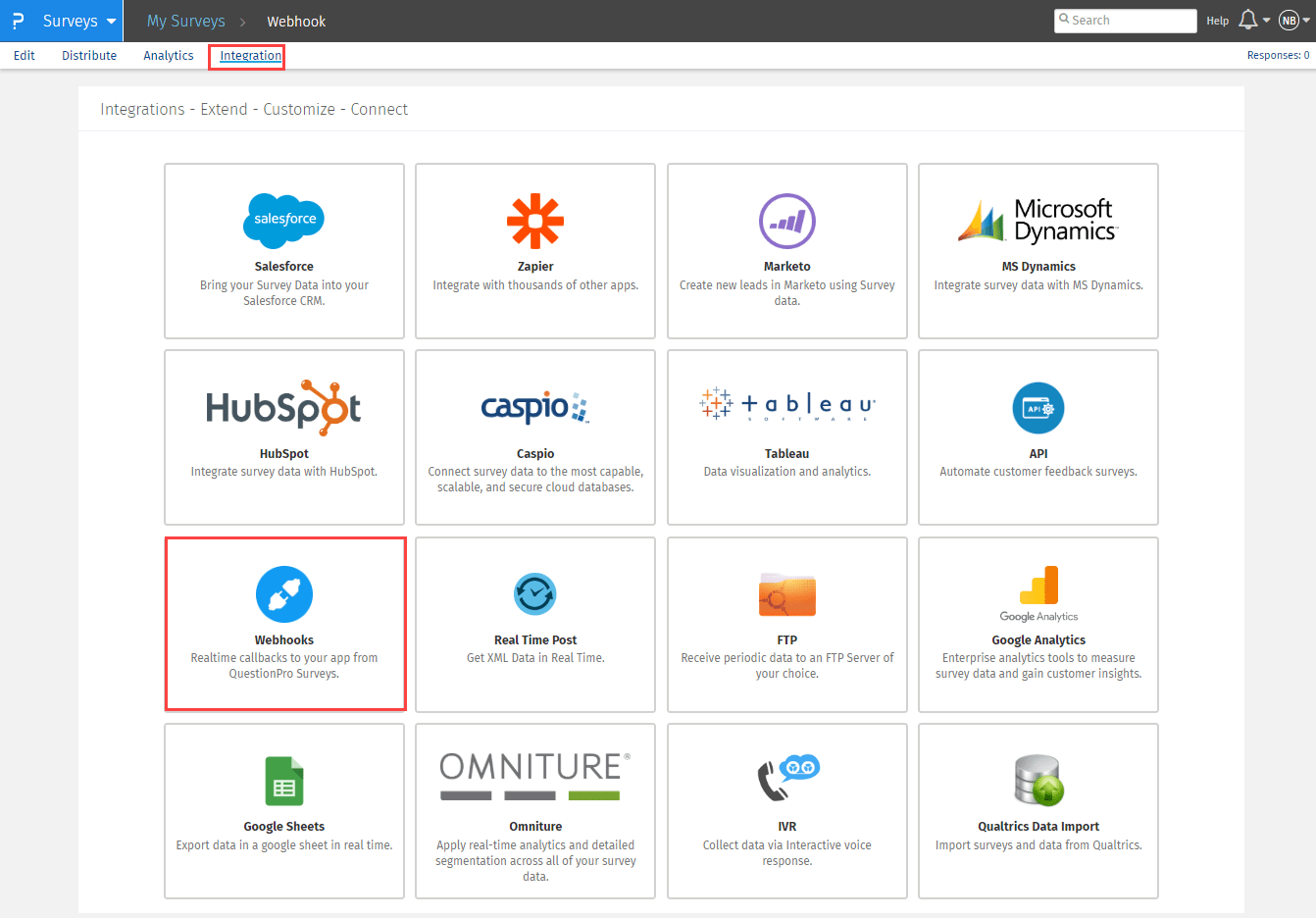
Task: Select the Marketo purple chart icon
Action: point(786,221)
